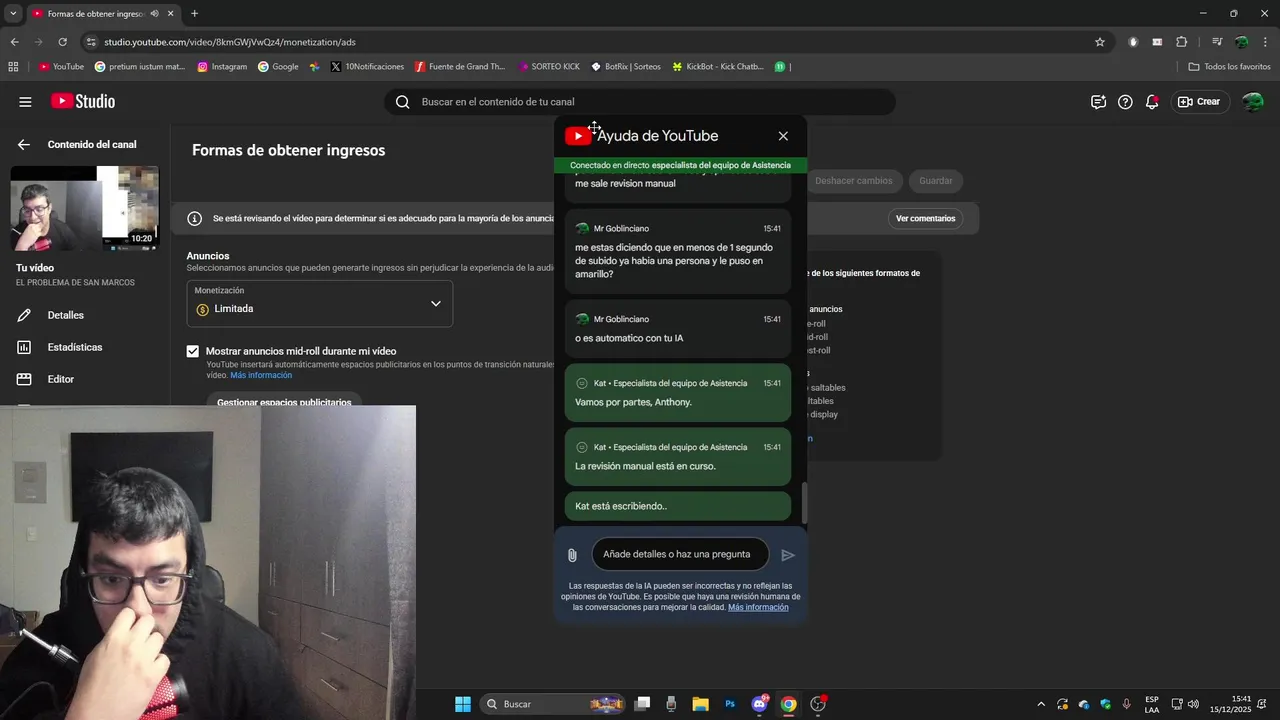Click Chrome profile avatar in toolbar
The image size is (1280, 720).
click(x=1241, y=42)
